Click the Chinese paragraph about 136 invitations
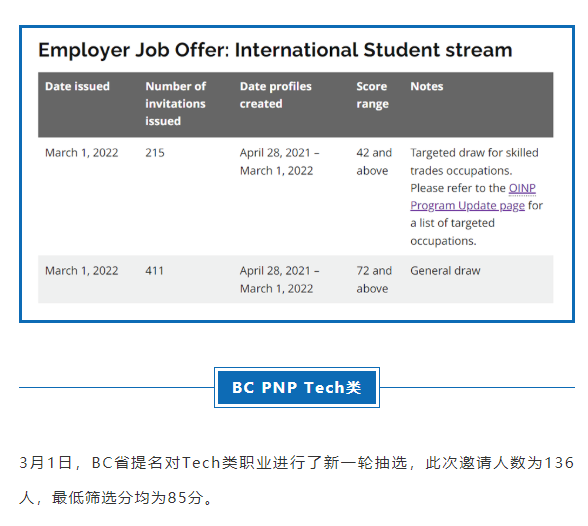This screenshot has width=588, height=526. click(297, 480)
